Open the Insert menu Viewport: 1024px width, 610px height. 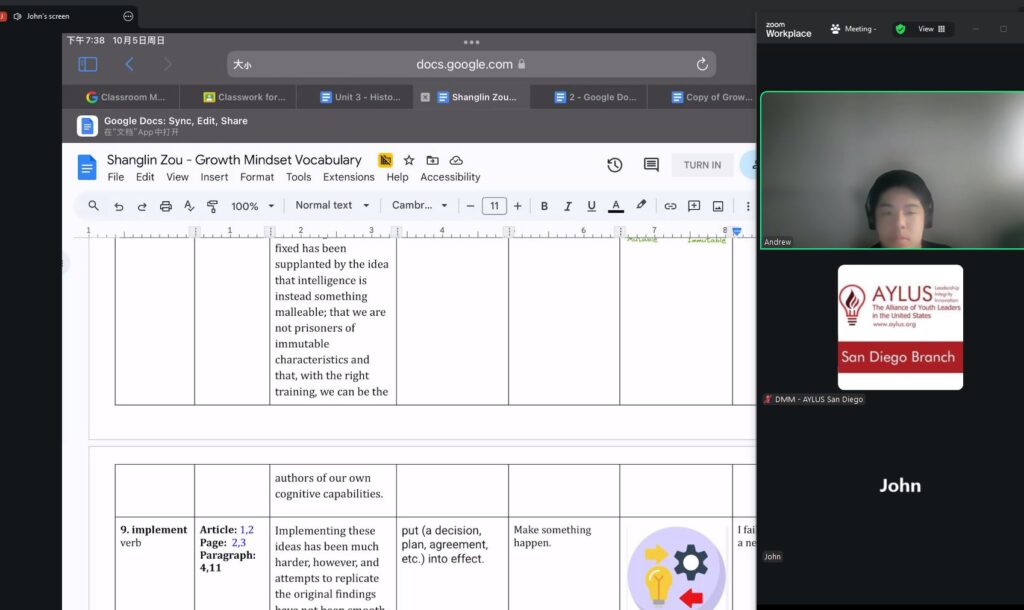214,177
